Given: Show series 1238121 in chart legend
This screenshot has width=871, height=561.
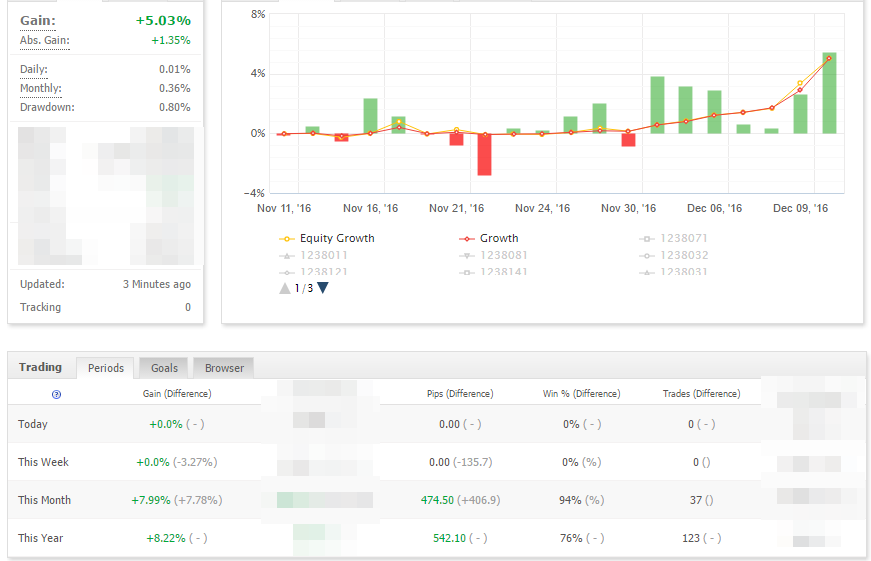Looking at the screenshot, I should [313, 272].
